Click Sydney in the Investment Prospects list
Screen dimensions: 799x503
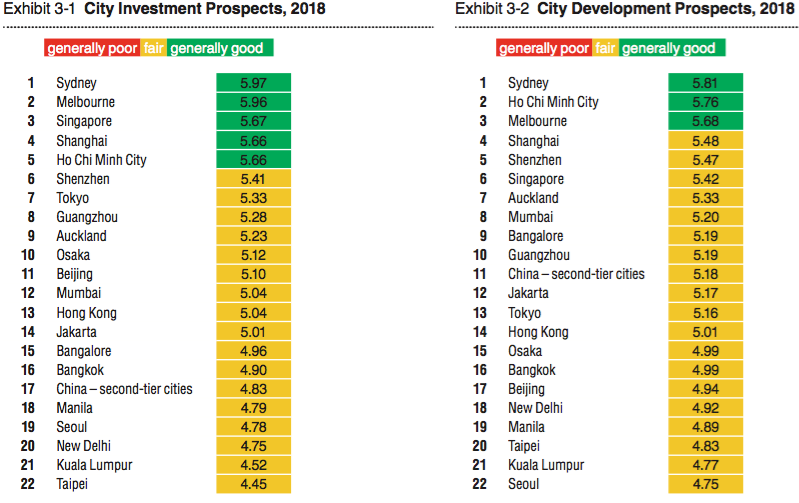(76, 83)
